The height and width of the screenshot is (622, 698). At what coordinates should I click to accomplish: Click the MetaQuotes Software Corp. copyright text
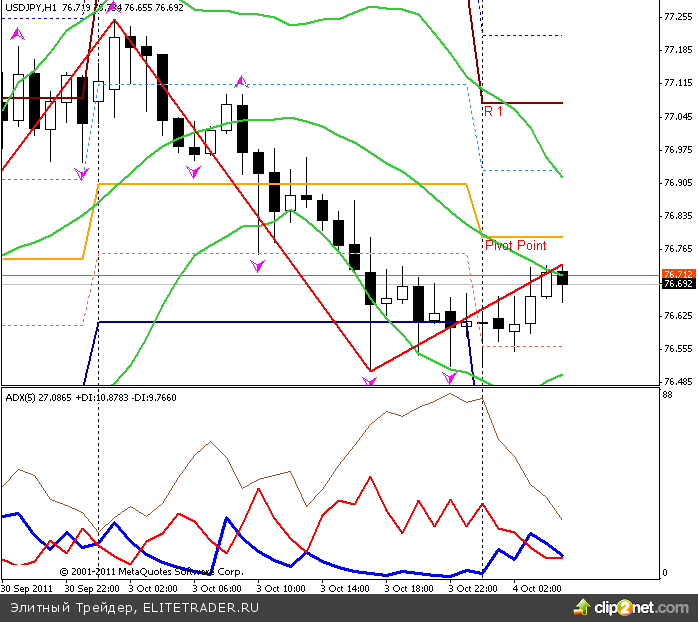coord(150,572)
